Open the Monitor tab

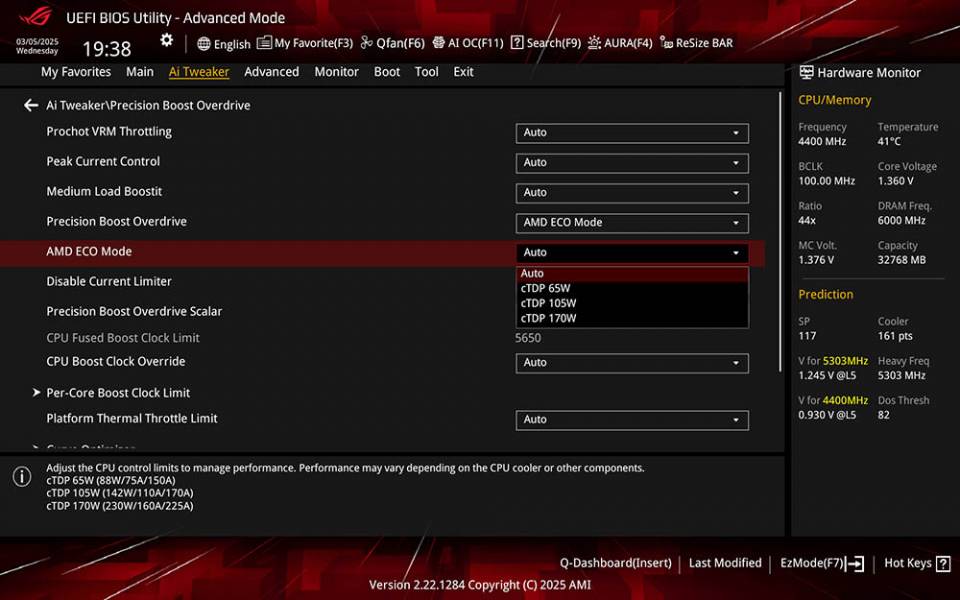coord(337,72)
